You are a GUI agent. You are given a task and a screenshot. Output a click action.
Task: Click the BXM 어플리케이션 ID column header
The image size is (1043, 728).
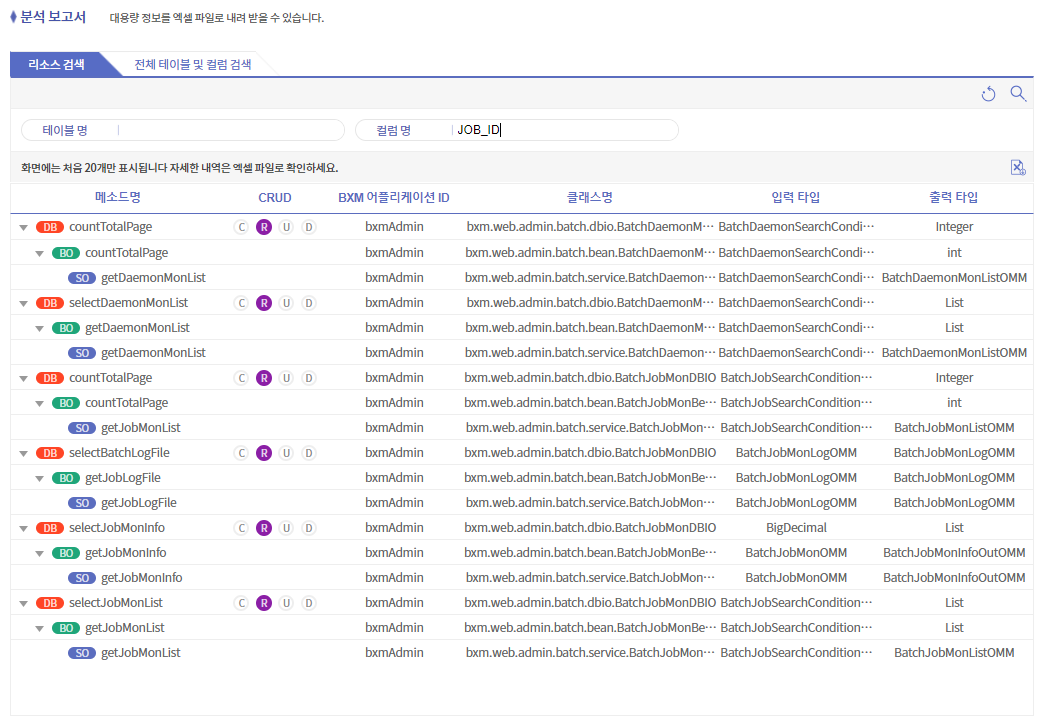(x=394, y=198)
